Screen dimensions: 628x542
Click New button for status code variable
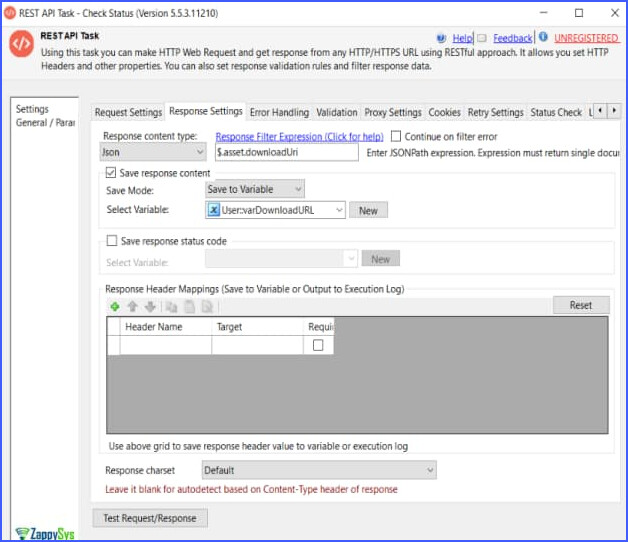tap(380, 259)
